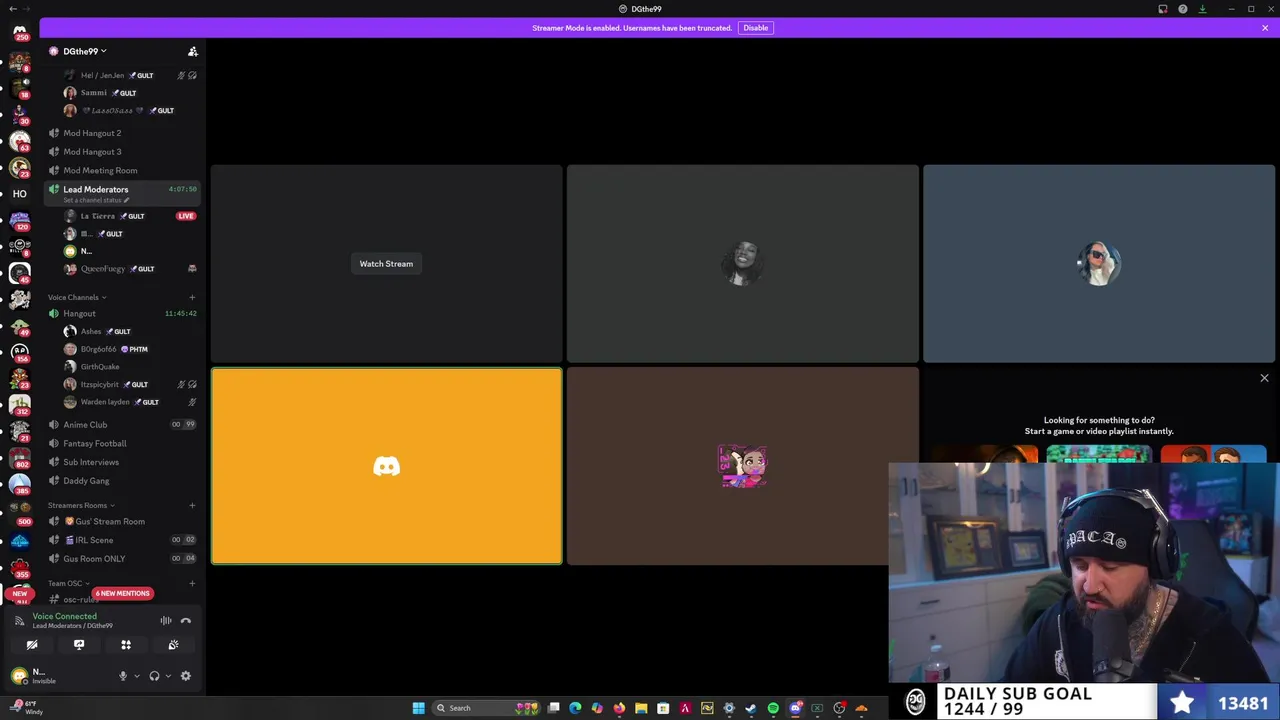The width and height of the screenshot is (1280, 720).
Task: Open input device options arrow beside microphone
Action: 136,676
